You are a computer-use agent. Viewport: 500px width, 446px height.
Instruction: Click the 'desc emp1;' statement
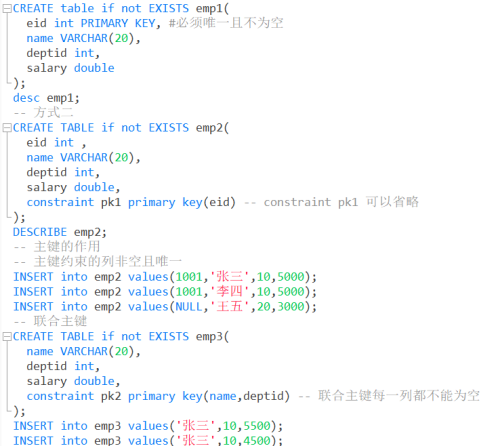(x=46, y=98)
